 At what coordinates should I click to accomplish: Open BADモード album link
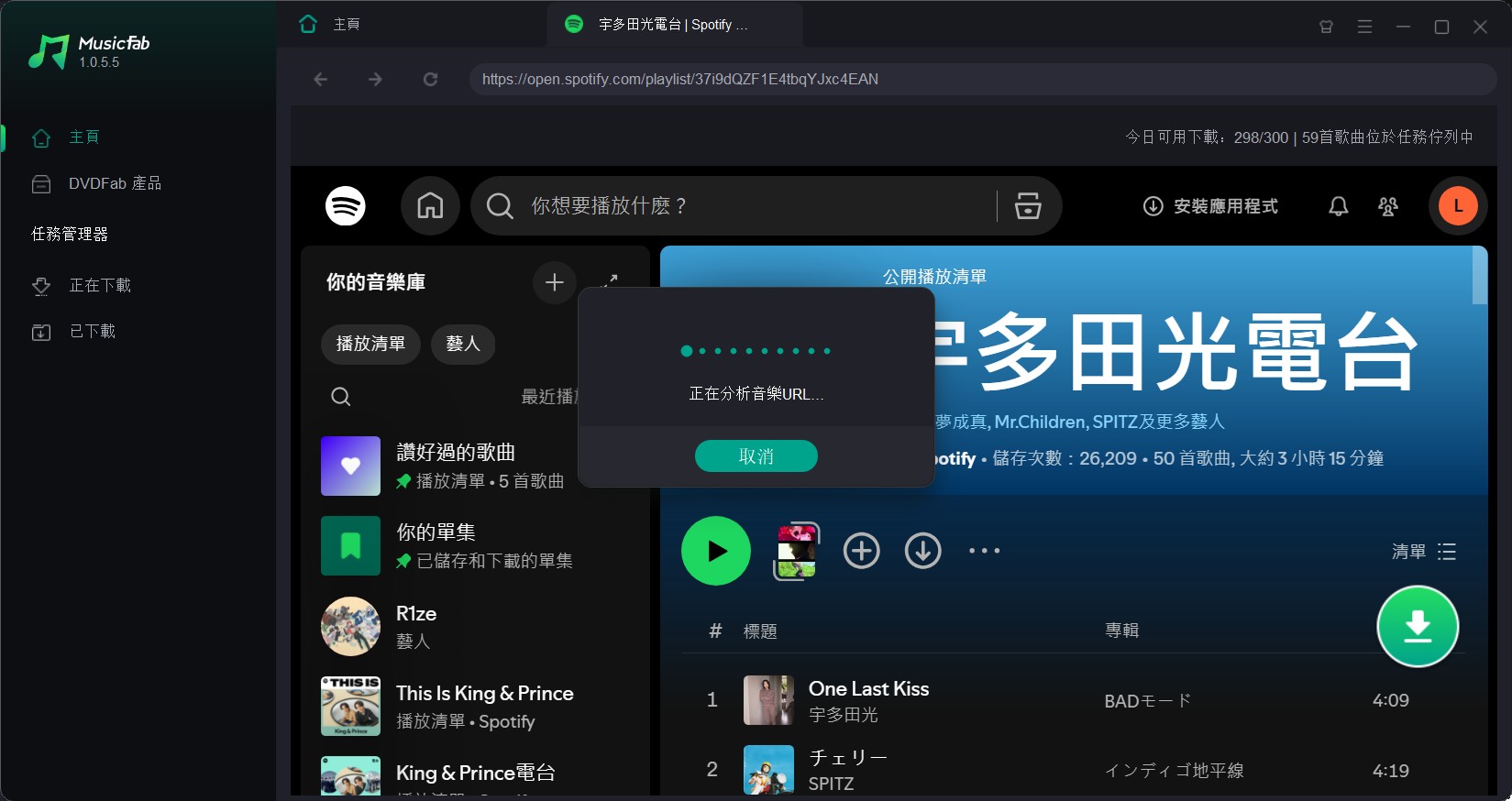1147,701
